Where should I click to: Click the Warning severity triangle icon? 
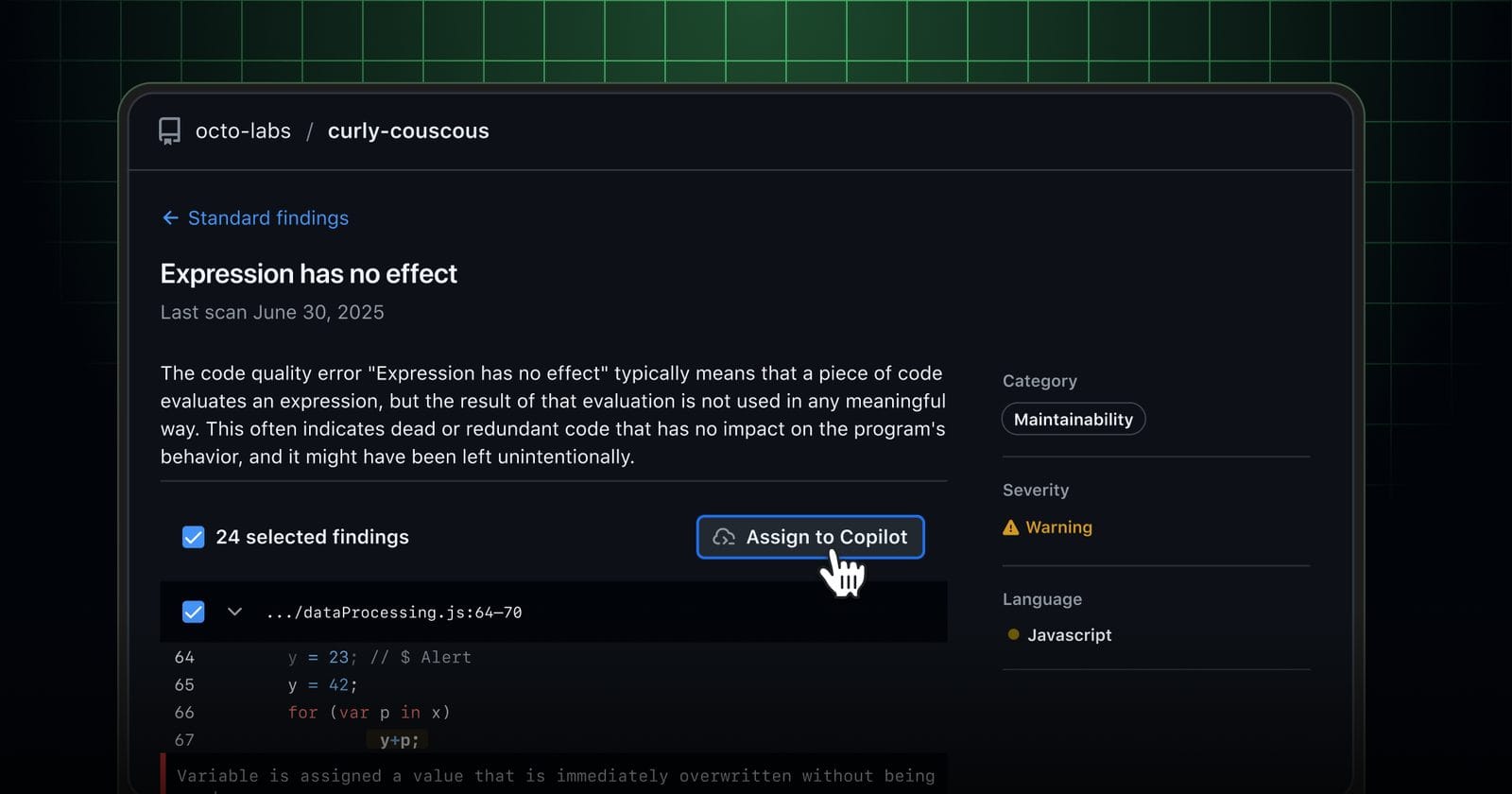point(1010,527)
